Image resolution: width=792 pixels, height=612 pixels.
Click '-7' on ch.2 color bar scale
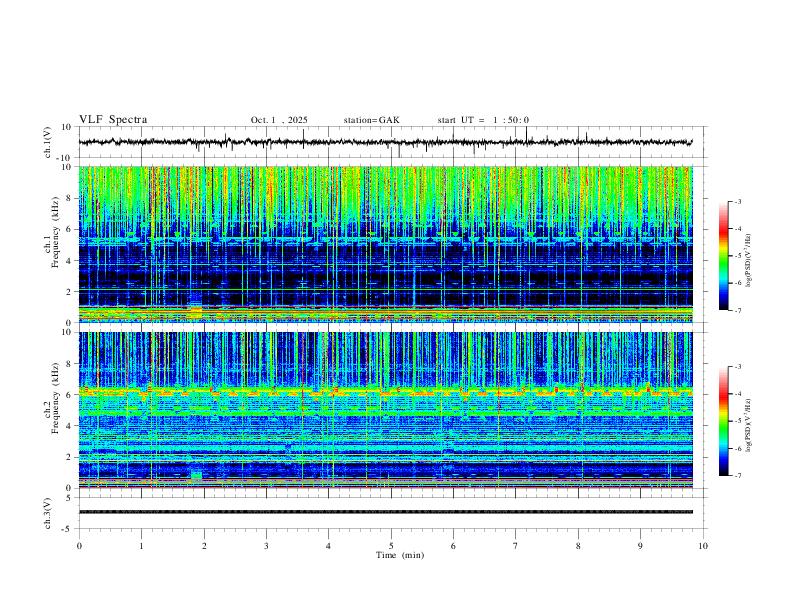click(x=738, y=476)
